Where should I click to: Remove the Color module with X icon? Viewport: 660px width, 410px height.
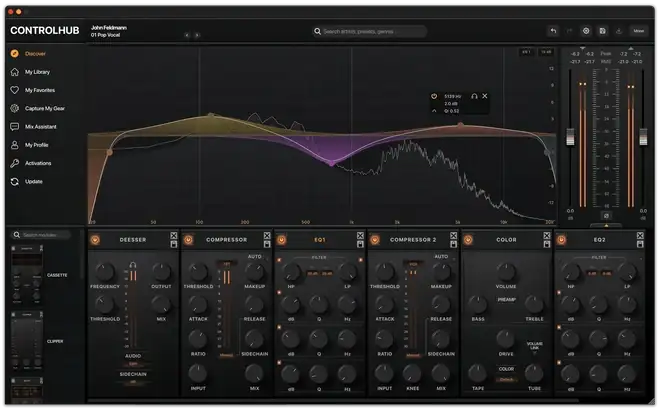547,235
